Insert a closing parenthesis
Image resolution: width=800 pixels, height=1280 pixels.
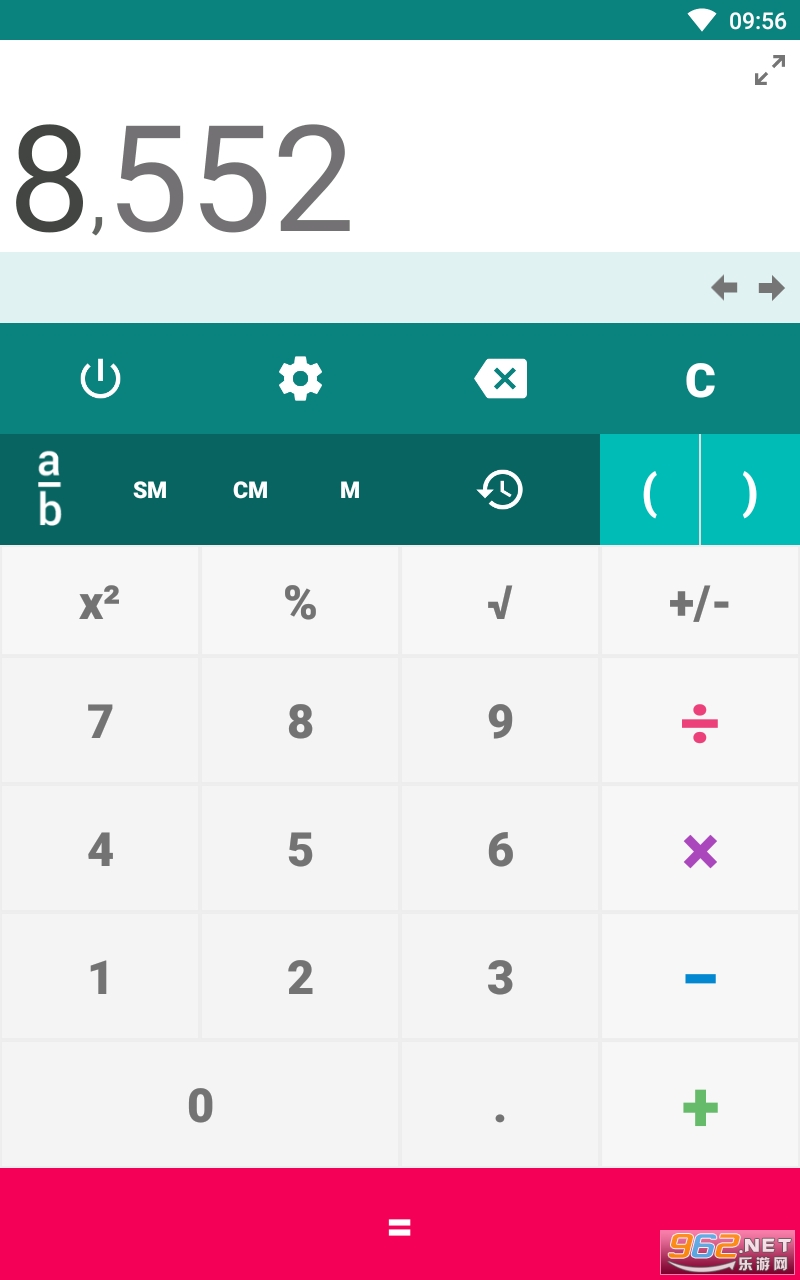(750, 490)
